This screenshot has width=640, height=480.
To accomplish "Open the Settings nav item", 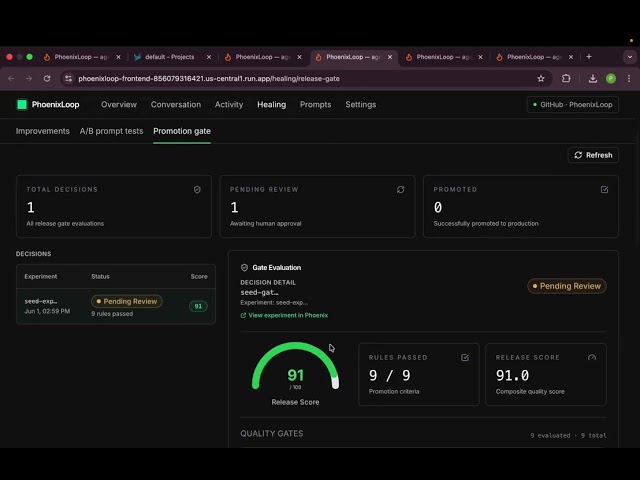I will pyautogui.click(x=361, y=104).
